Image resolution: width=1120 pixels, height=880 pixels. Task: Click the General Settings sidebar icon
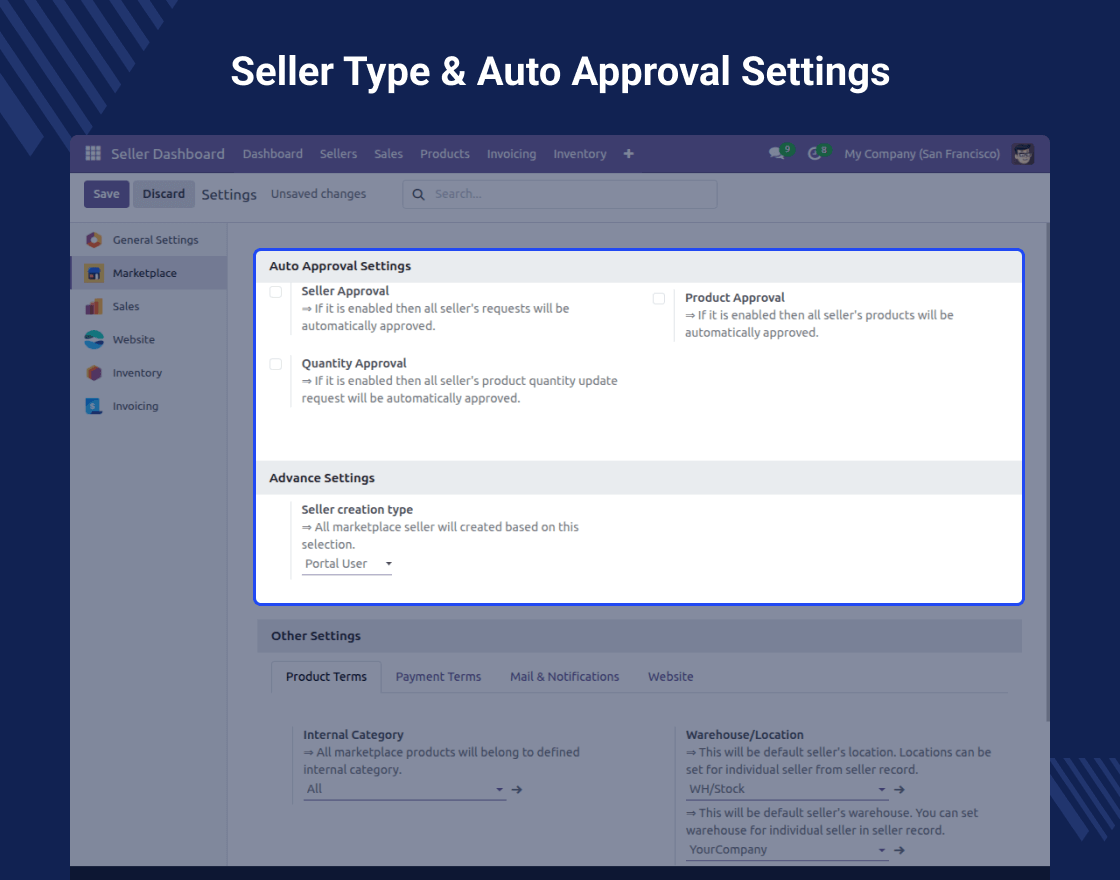pos(94,240)
